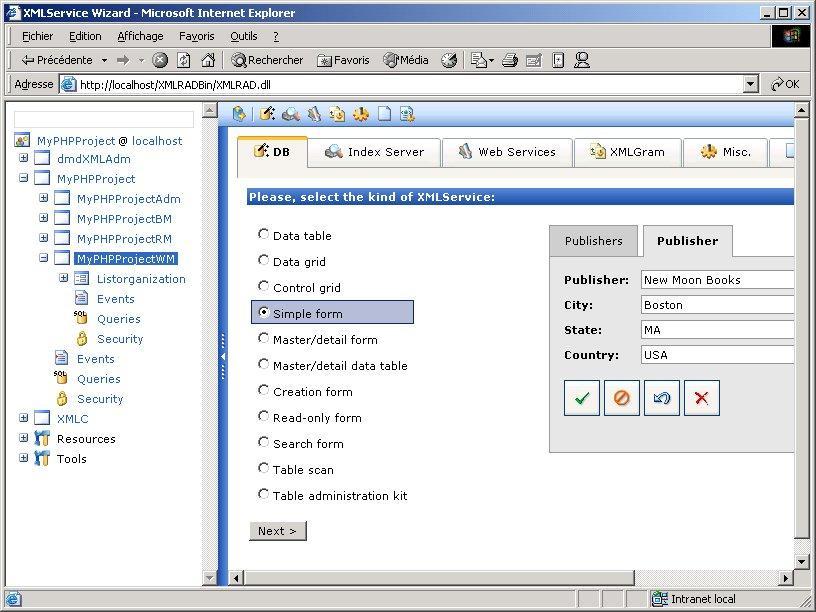Image resolution: width=816 pixels, height=612 pixels.
Task: Click the green checkmark save icon
Action: (581, 398)
